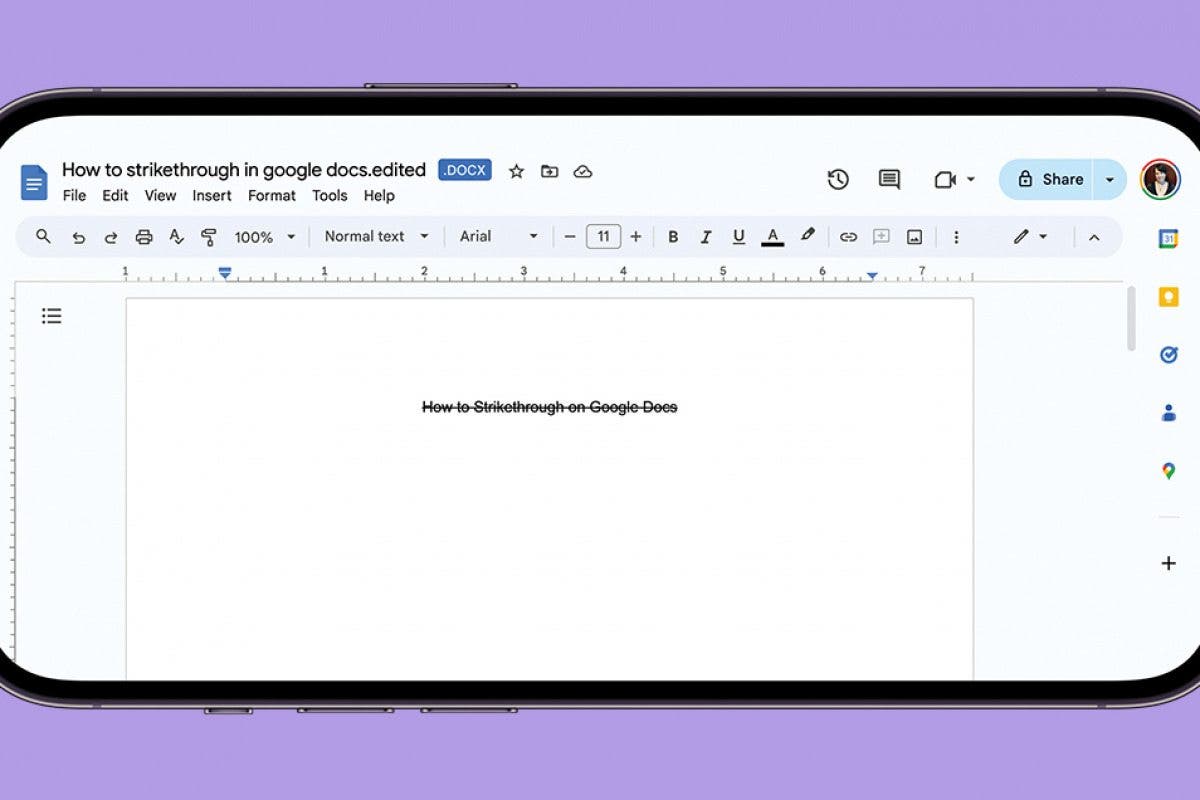Viewport: 1200px width, 800px height.
Task: Expand meeting options arrow next to camera
Action: tap(970, 180)
